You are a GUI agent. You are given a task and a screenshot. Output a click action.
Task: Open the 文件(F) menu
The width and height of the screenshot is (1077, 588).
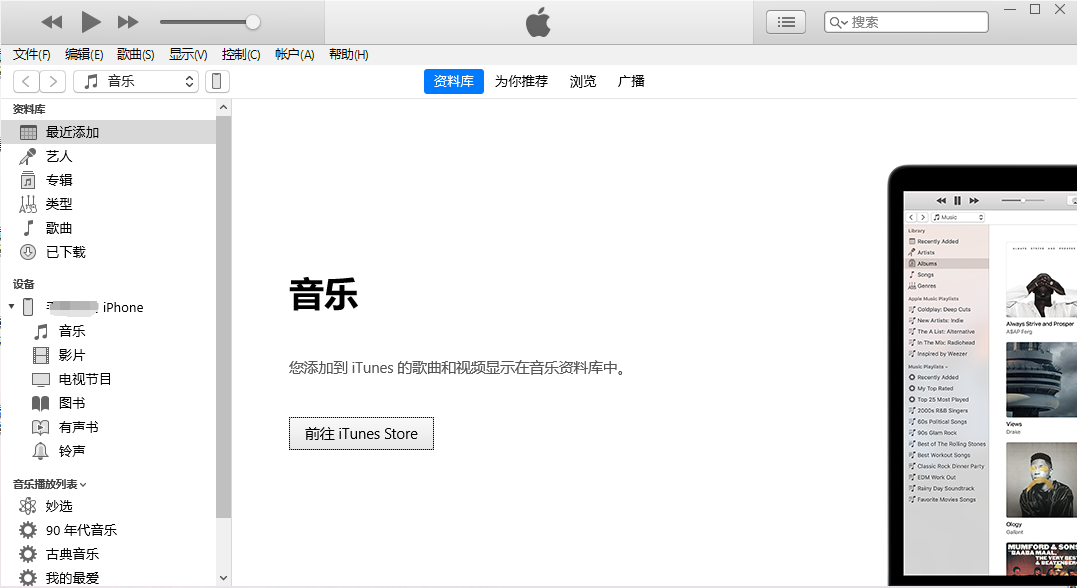(x=32, y=54)
